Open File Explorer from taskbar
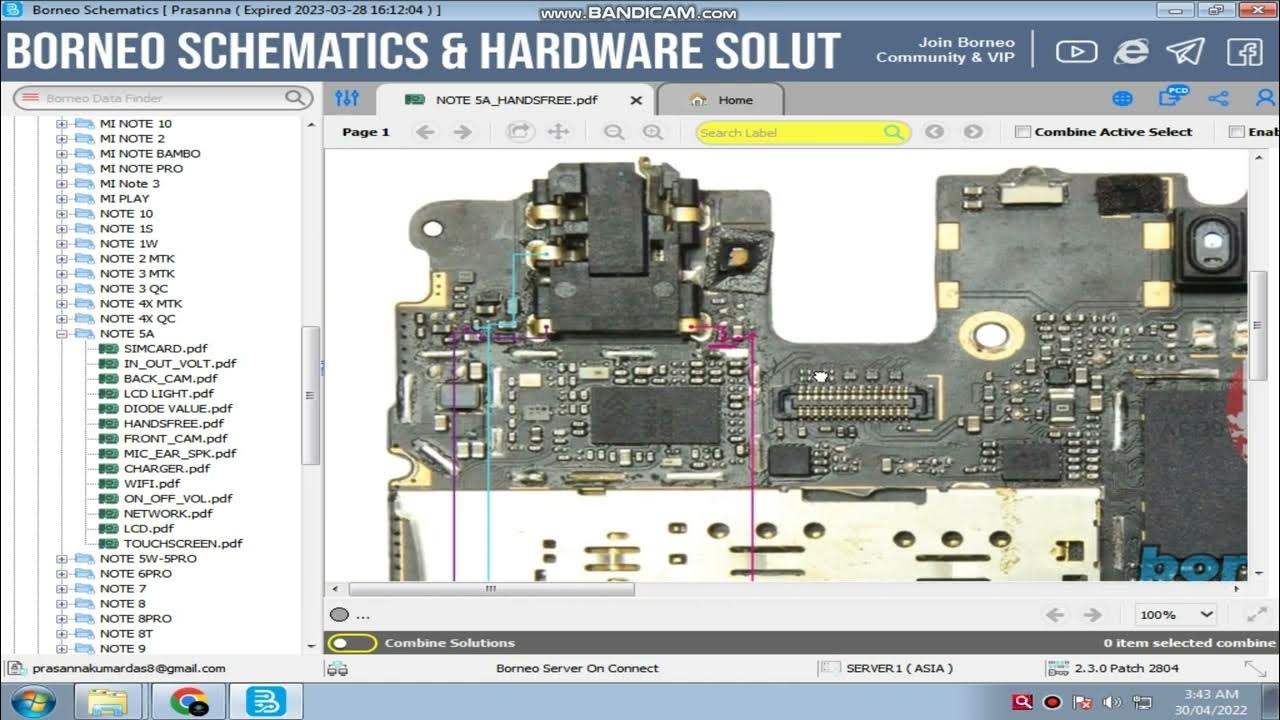Viewport: 1280px width, 720px height. 107,702
